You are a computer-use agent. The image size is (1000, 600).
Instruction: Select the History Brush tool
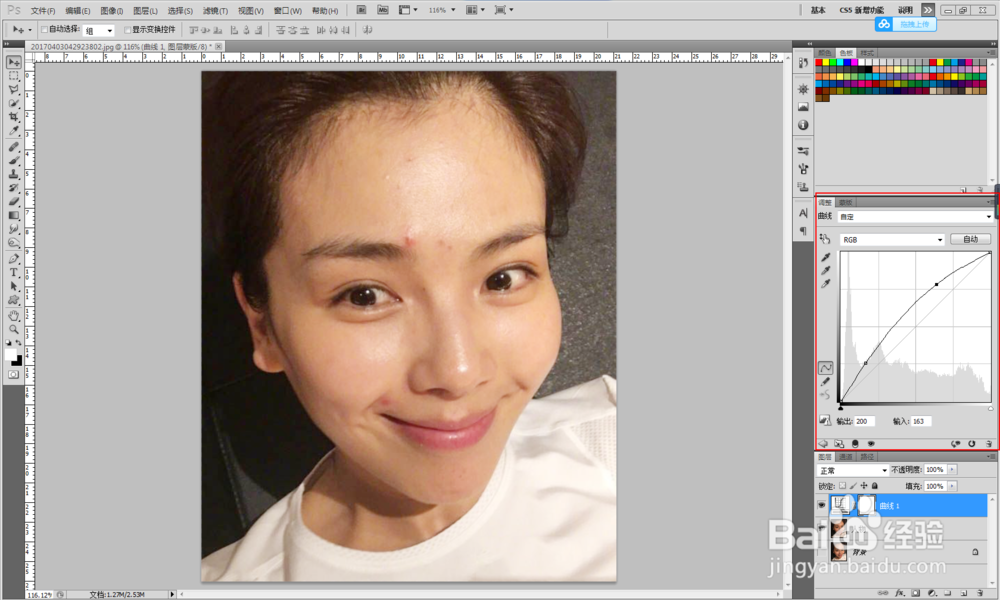pyautogui.click(x=13, y=187)
